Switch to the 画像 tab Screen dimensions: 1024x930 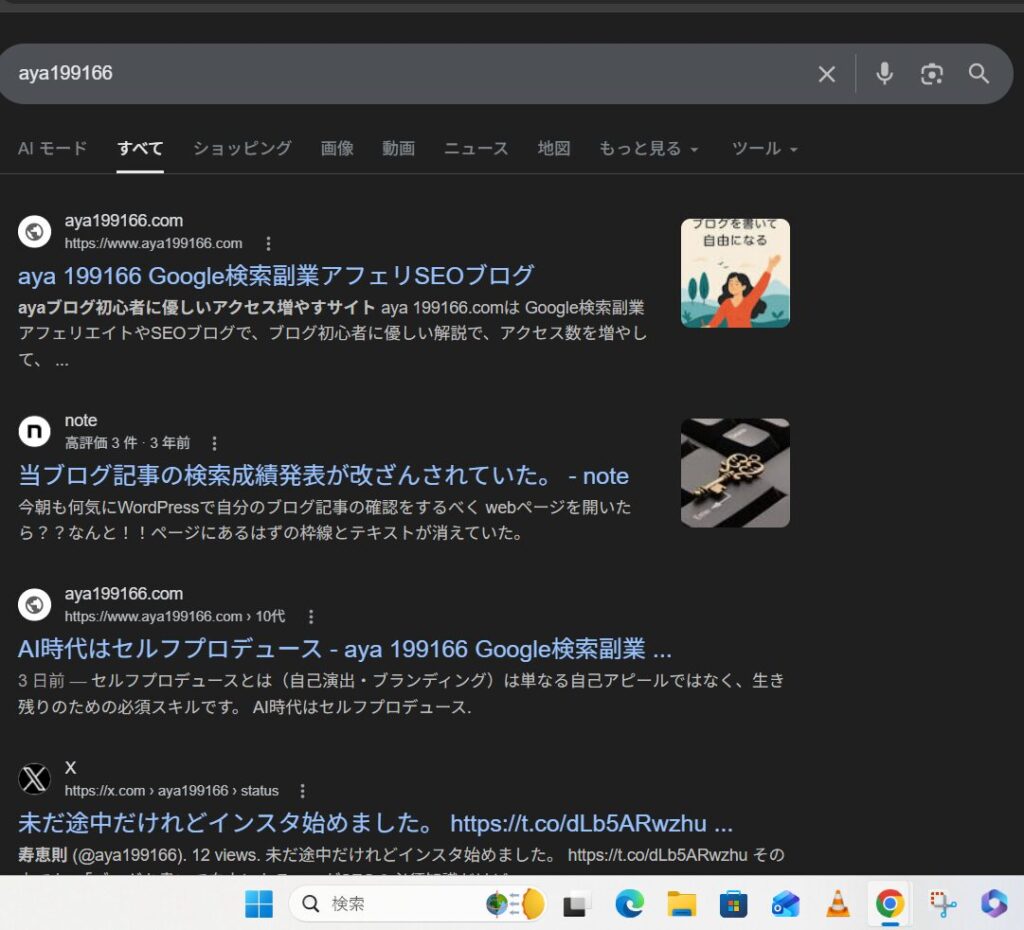point(337,148)
